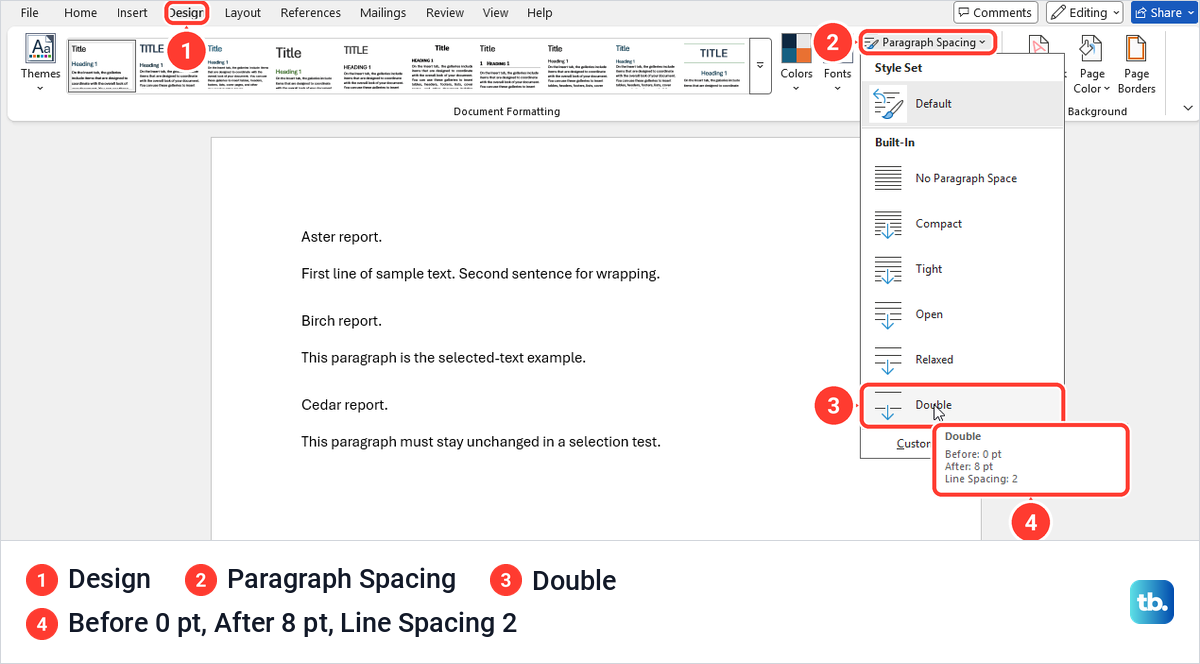Switch to the Home tab
1200x664 pixels.
80,13
